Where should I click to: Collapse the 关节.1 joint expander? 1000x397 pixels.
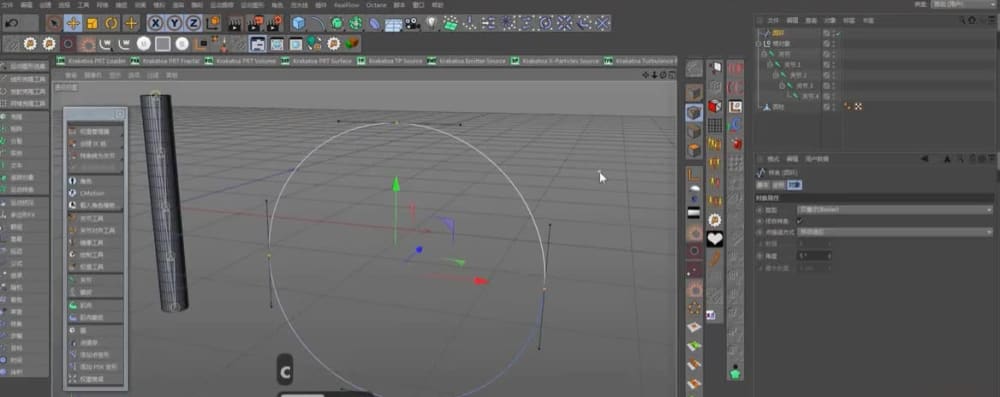tap(769, 64)
